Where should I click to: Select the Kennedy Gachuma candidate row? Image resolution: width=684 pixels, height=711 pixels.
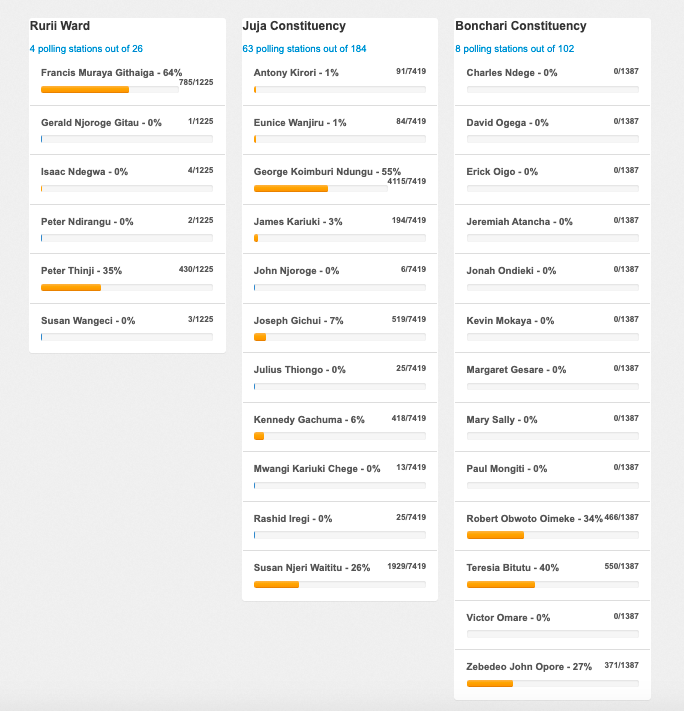(x=340, y=427)
